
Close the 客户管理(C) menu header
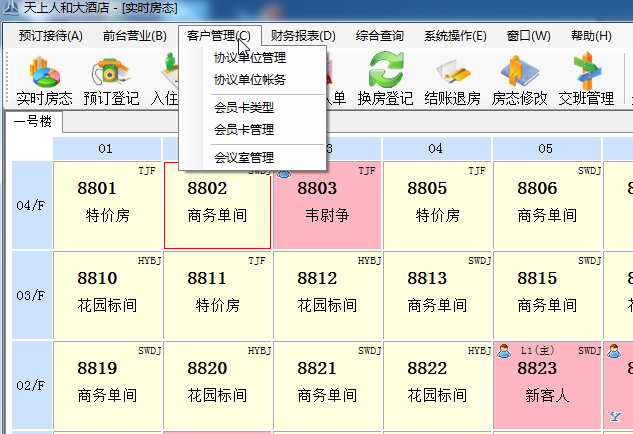click(x=218, y=36)
